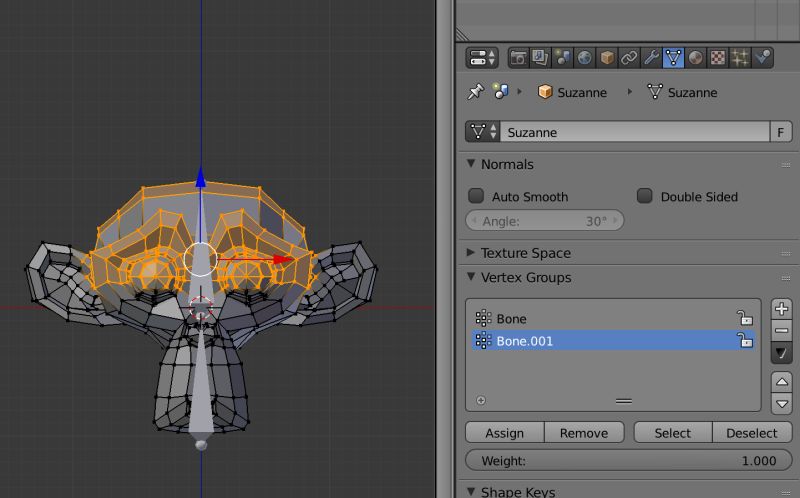Collapse the Shape Keys panel

(471, 491)
